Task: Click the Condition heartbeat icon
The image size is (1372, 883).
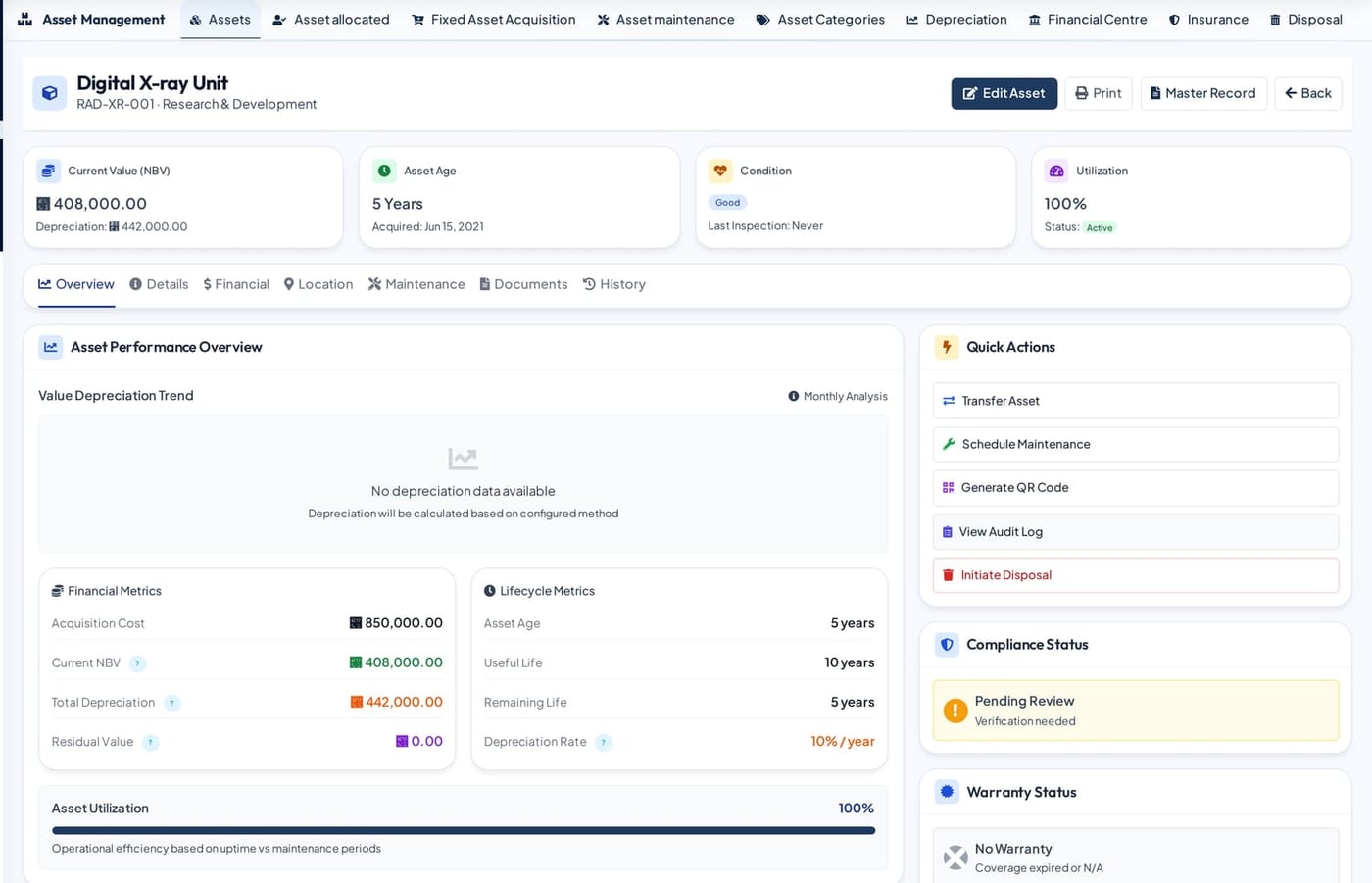Action: click(720, 171)
